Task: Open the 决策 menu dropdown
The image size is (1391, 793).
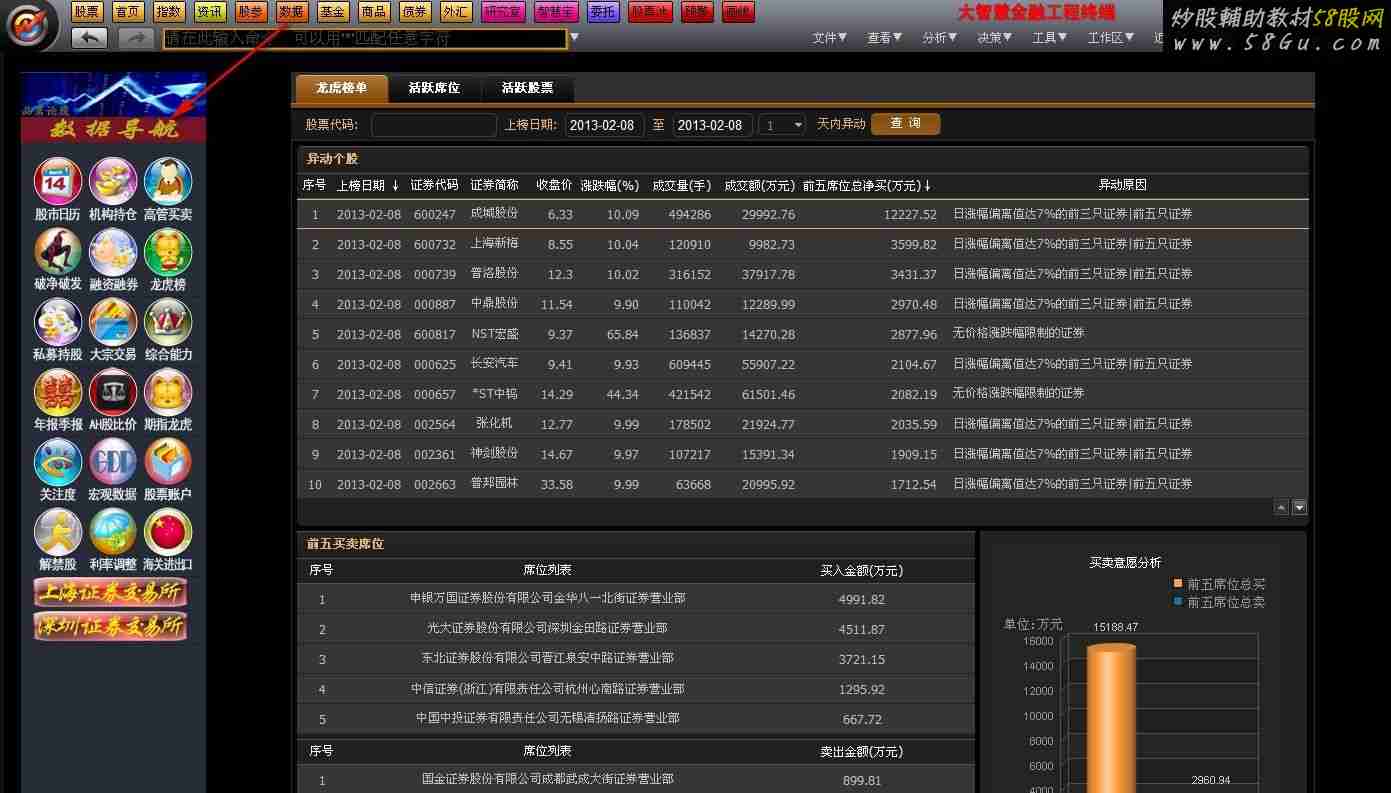Action: pyautogui.click(x=995, y=38)
